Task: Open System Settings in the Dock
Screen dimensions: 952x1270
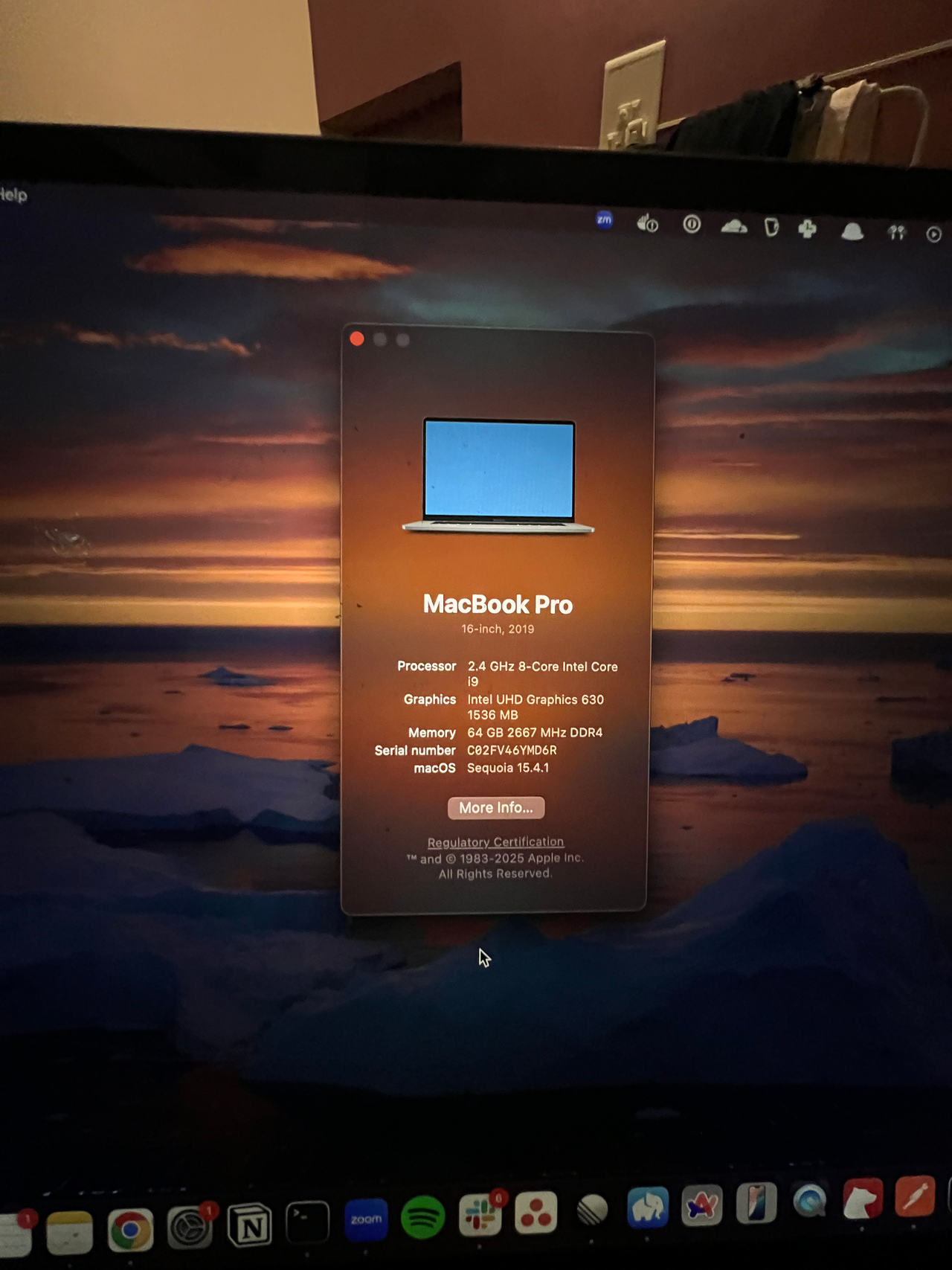Action: pyautogui.click(x=190, y=1227)
